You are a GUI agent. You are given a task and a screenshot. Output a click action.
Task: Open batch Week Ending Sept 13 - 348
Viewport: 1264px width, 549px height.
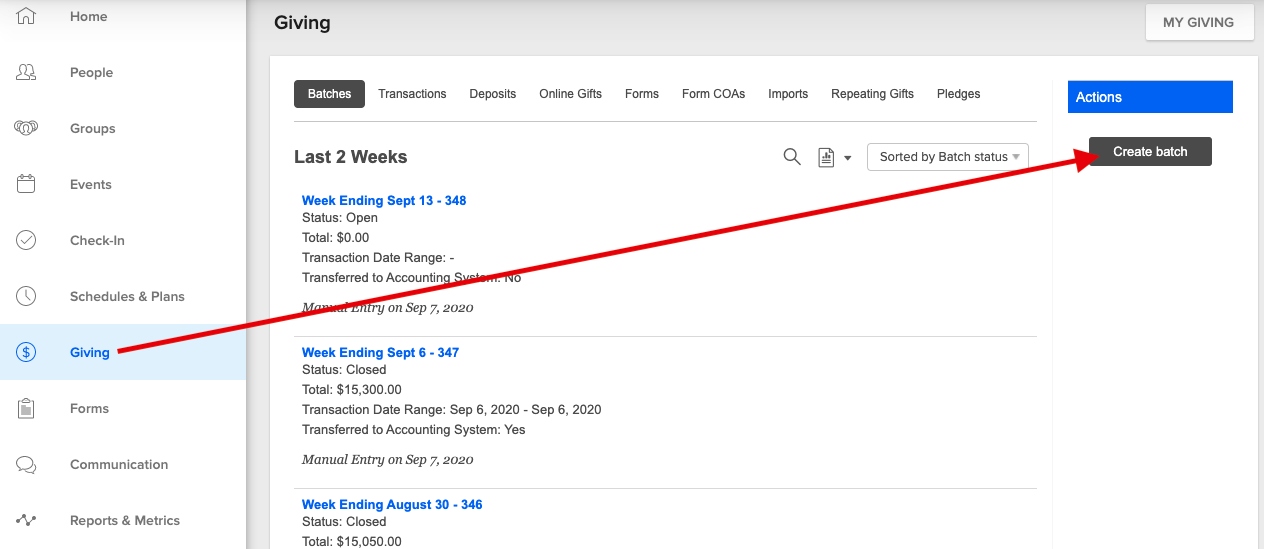[x=384, y=201]
